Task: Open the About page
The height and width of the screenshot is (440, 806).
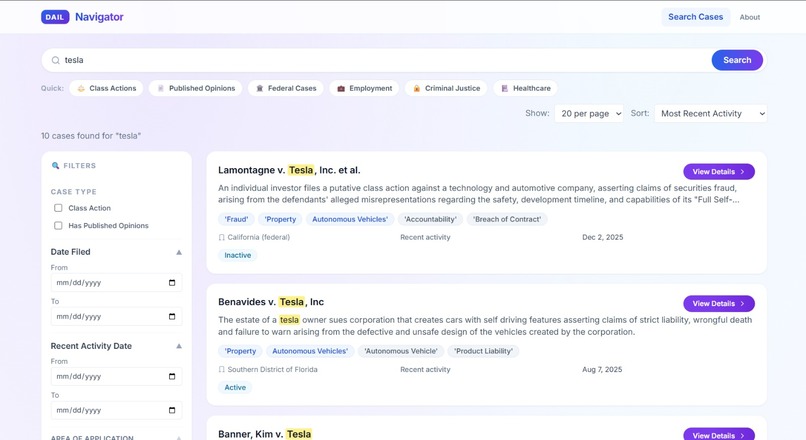Action: [x=749, y=17]
